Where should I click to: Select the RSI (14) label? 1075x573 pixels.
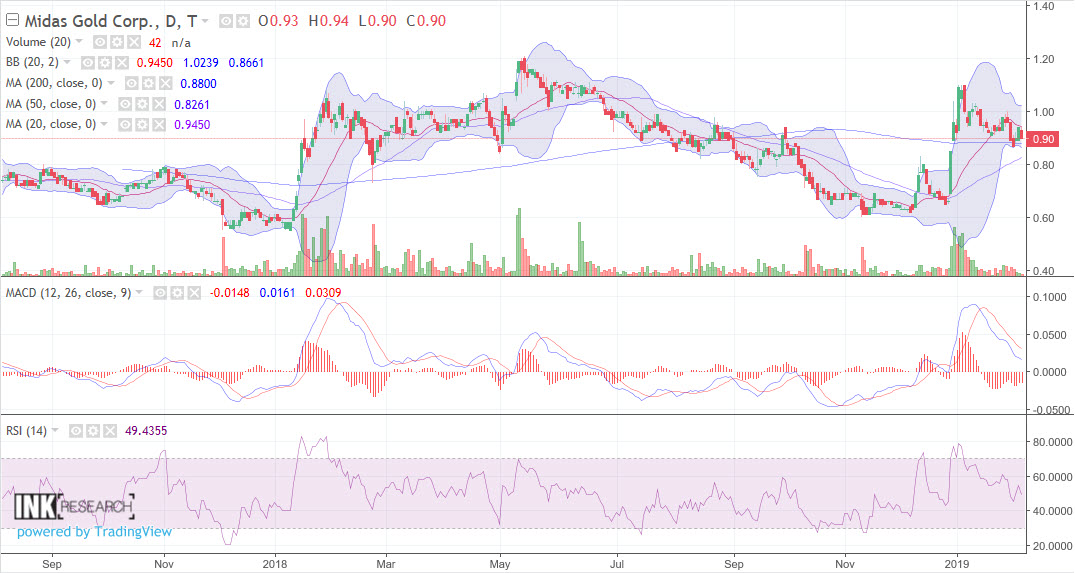27,431
